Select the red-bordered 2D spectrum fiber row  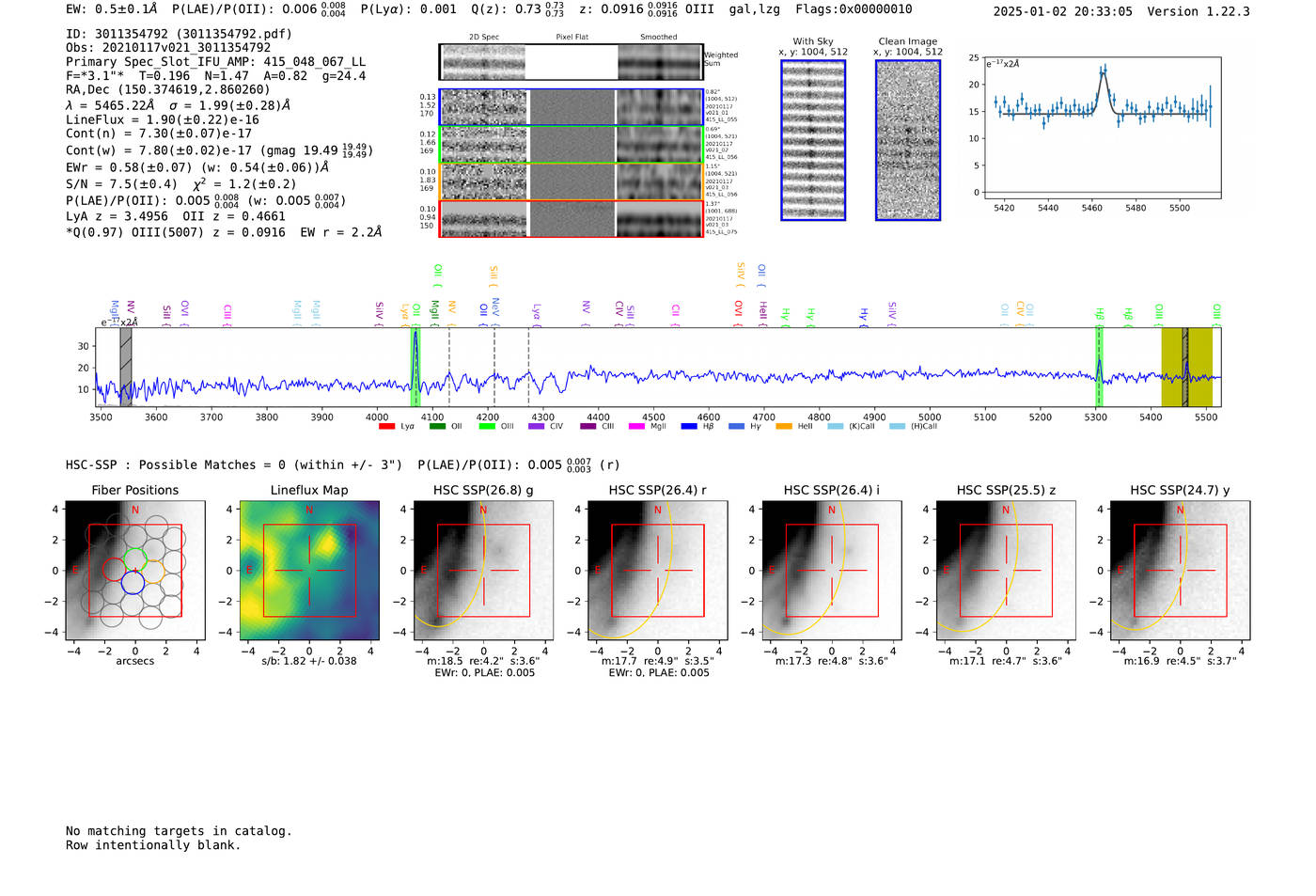(571, 219)
